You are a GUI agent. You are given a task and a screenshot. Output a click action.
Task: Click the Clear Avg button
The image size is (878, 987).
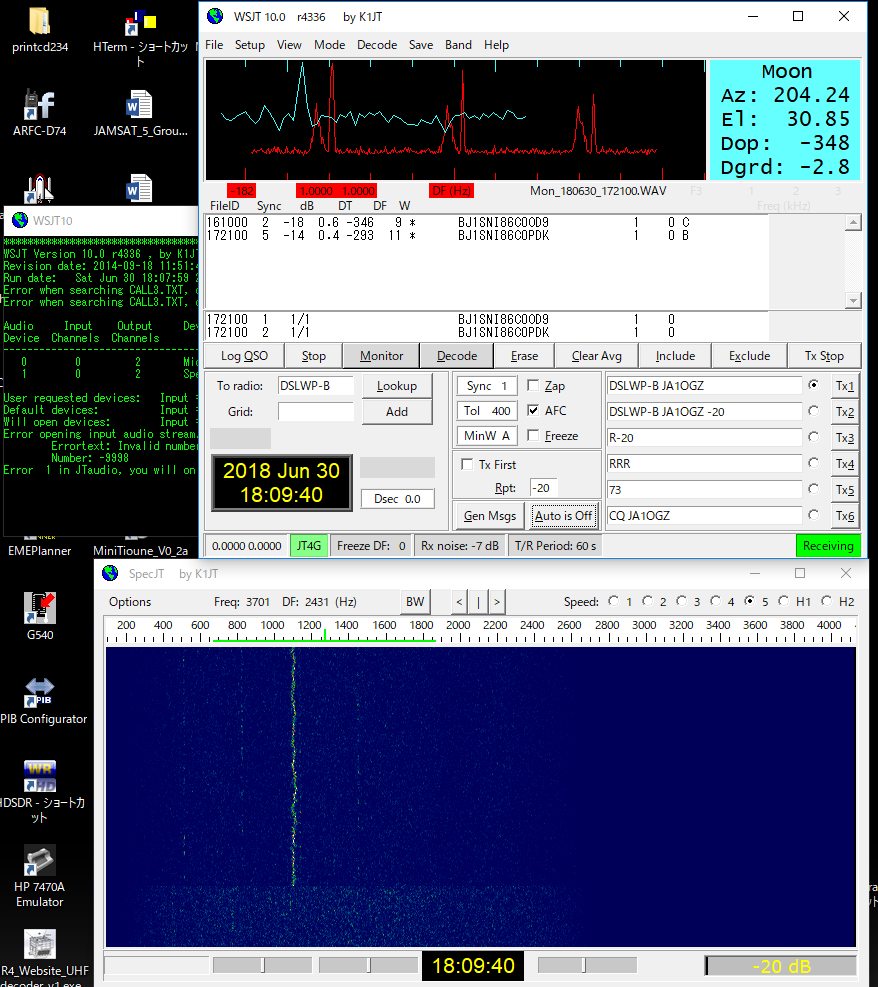tap(598, 356)
